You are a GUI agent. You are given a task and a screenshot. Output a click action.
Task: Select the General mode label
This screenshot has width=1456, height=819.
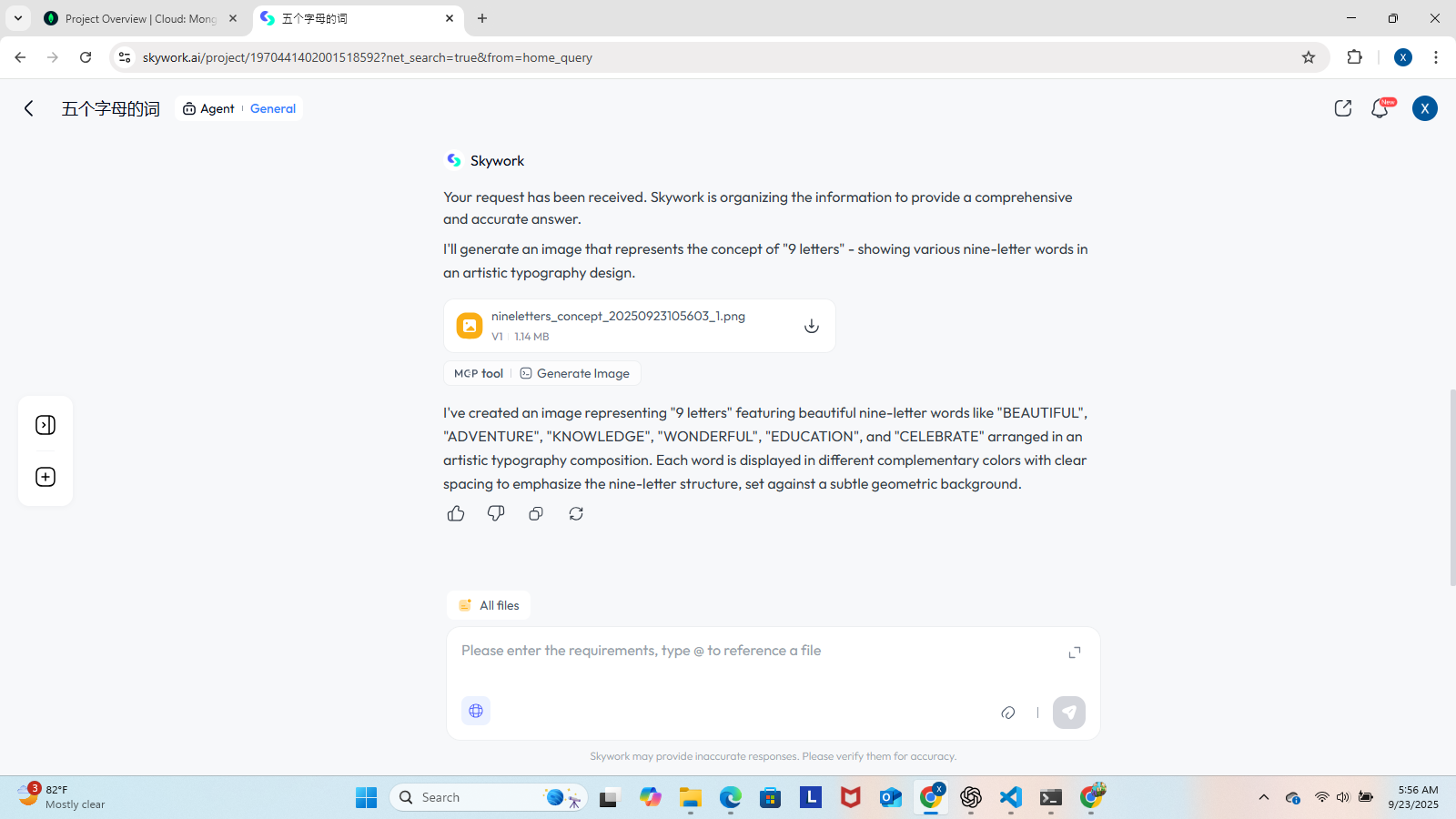(273, 108)
